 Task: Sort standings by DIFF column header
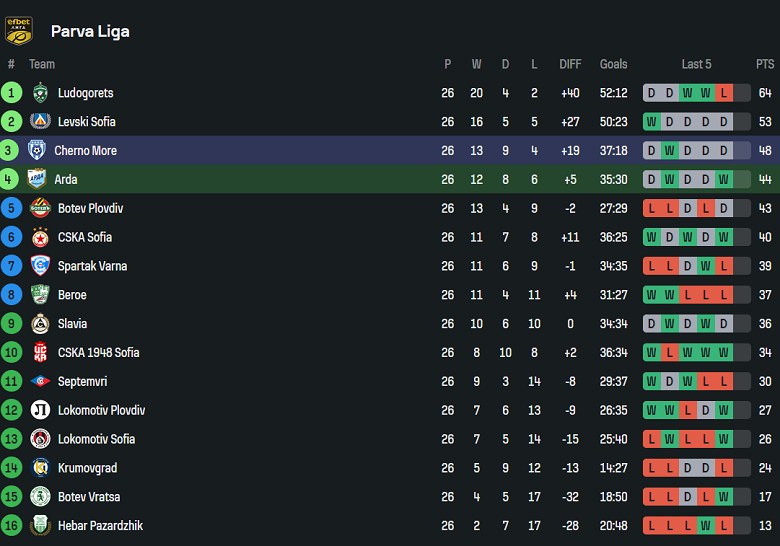(570, 64)
